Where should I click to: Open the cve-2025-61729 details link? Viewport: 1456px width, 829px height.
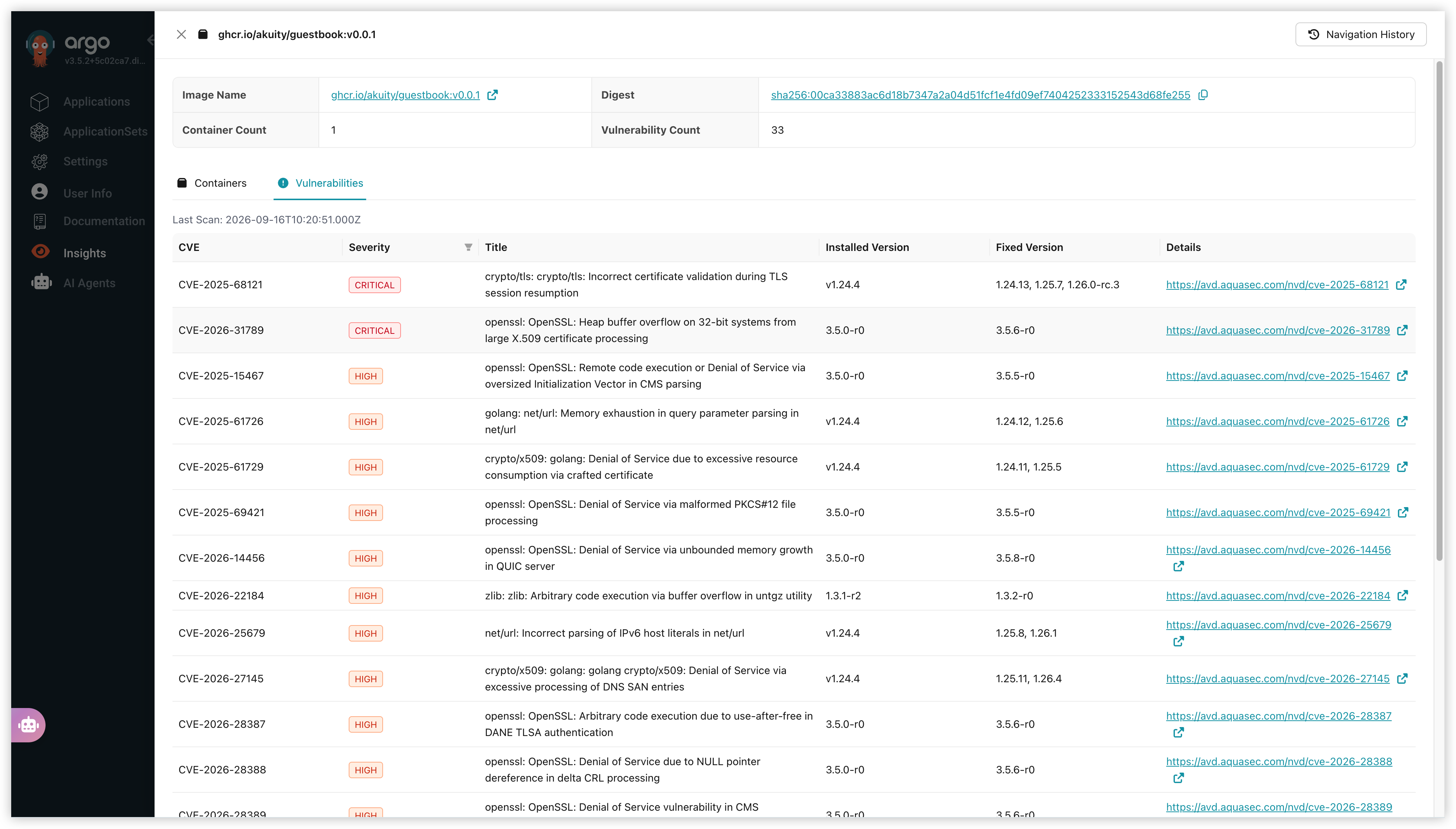coord(1277,467)
